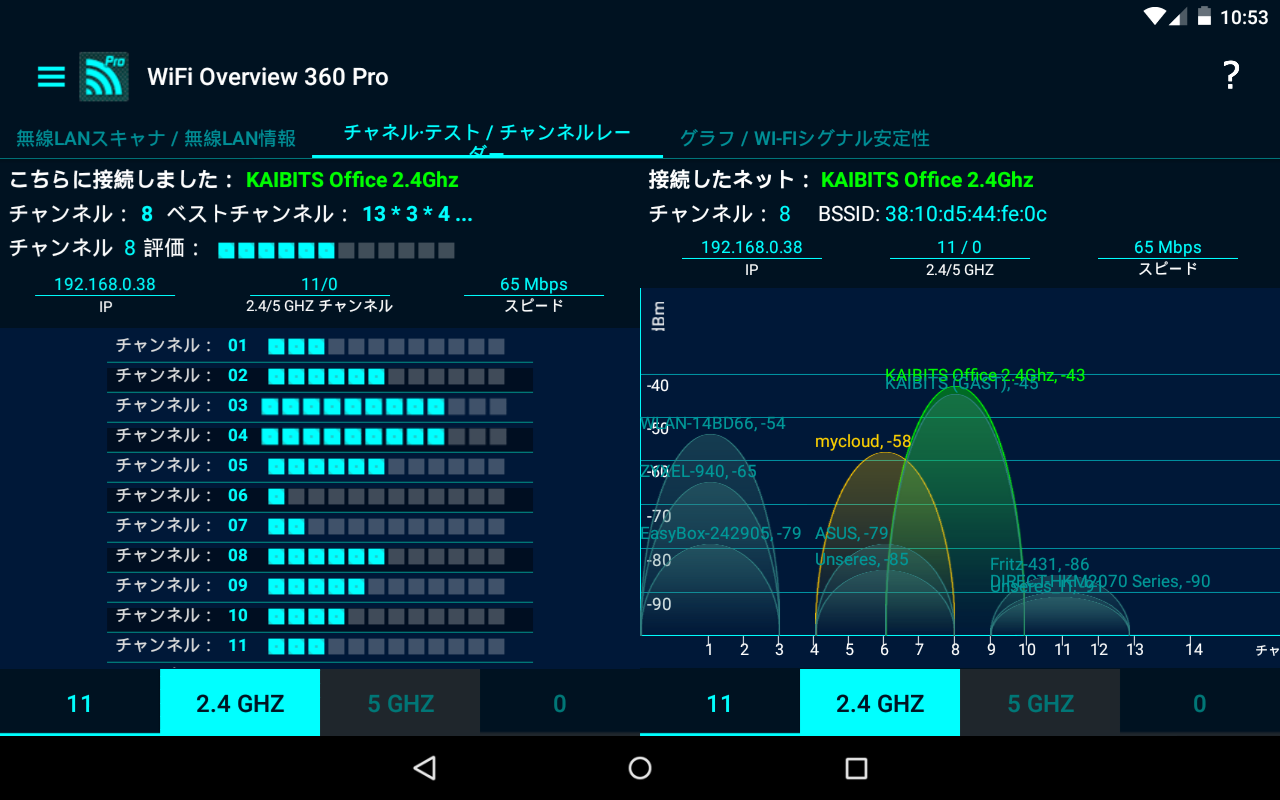Select チャンネル 08 row
1280x800 pixels.
(320, 556)
